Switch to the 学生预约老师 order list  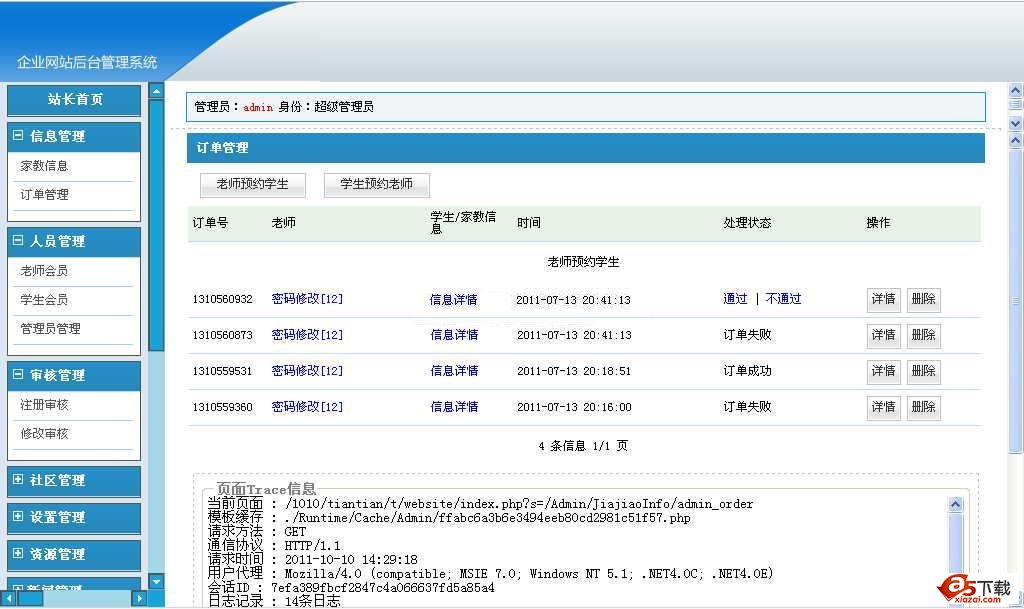tap(376, 184)
